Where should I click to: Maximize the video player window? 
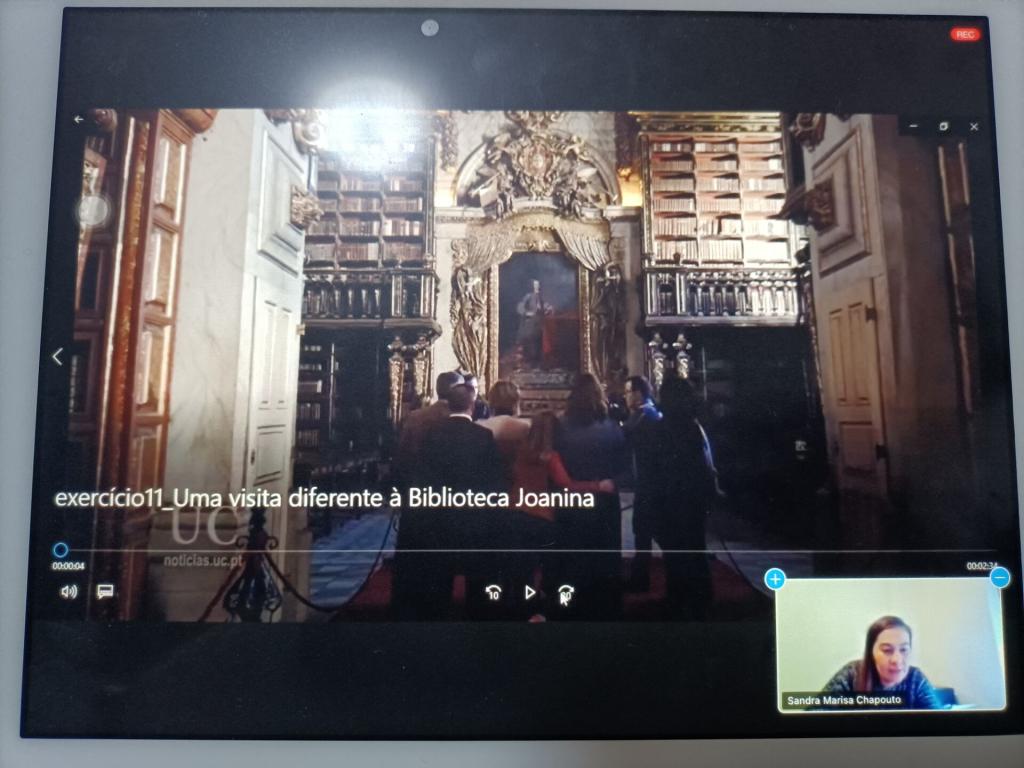click(943, 127)
